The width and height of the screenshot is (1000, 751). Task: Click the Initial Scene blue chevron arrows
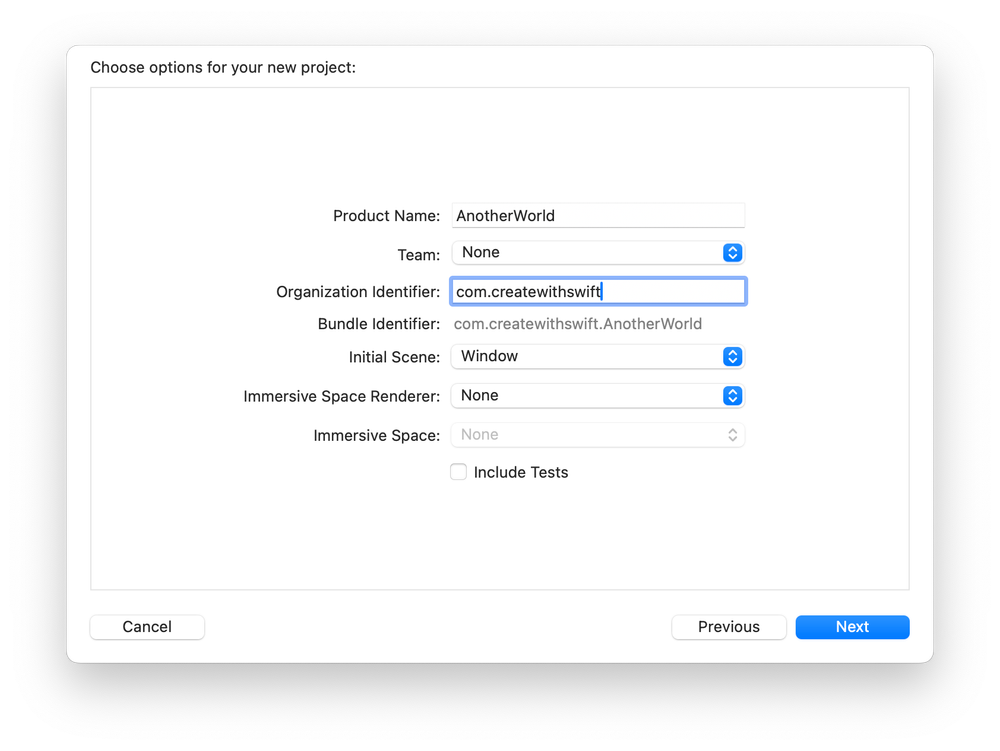732,357
